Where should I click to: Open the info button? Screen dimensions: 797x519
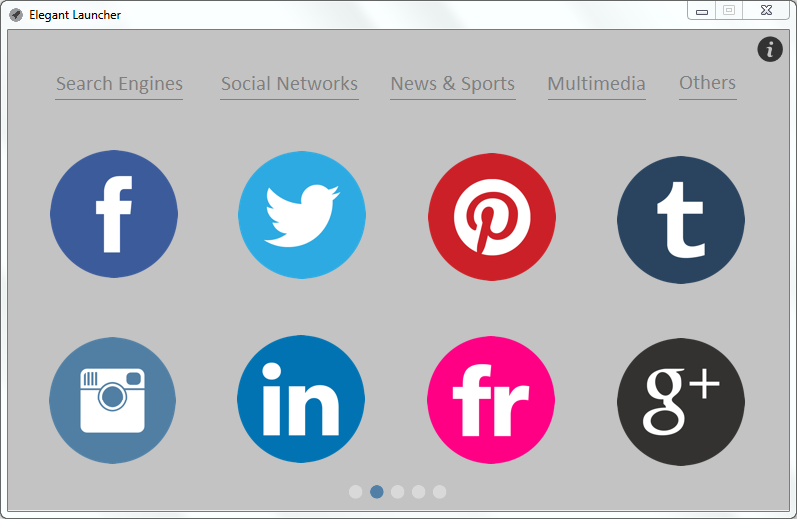tap(770, 49)
